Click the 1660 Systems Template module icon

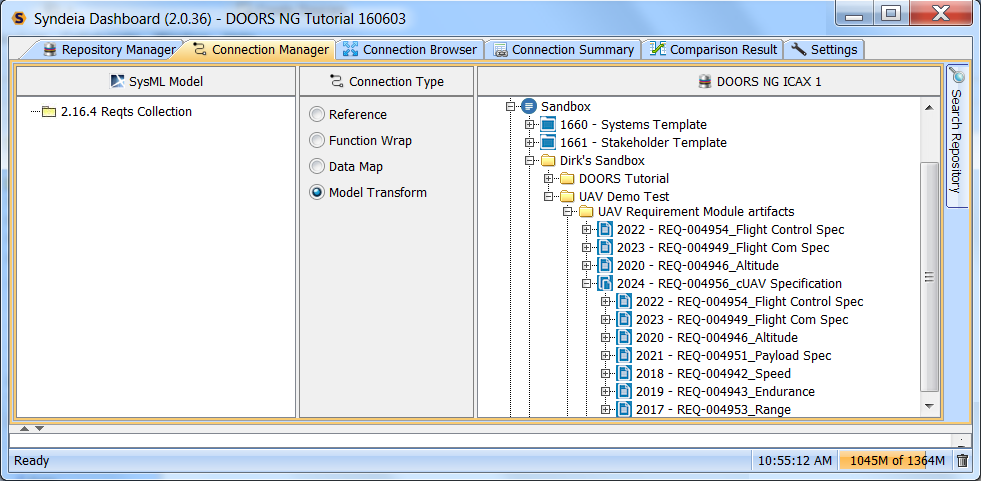pyautogui.click(x=548, y=124)
